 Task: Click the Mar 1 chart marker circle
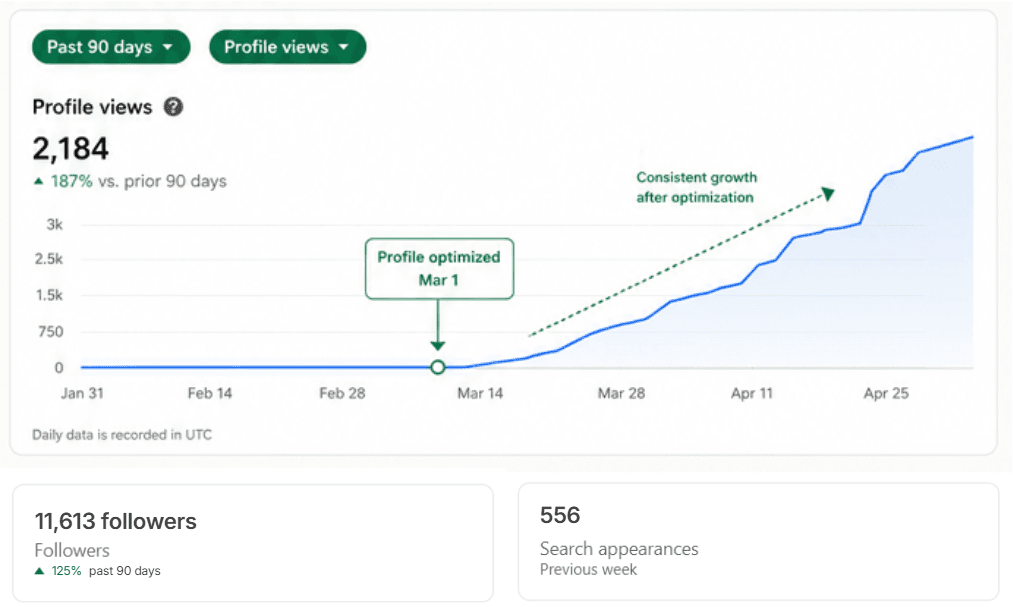pyautogui.click(x=438, y=367)
